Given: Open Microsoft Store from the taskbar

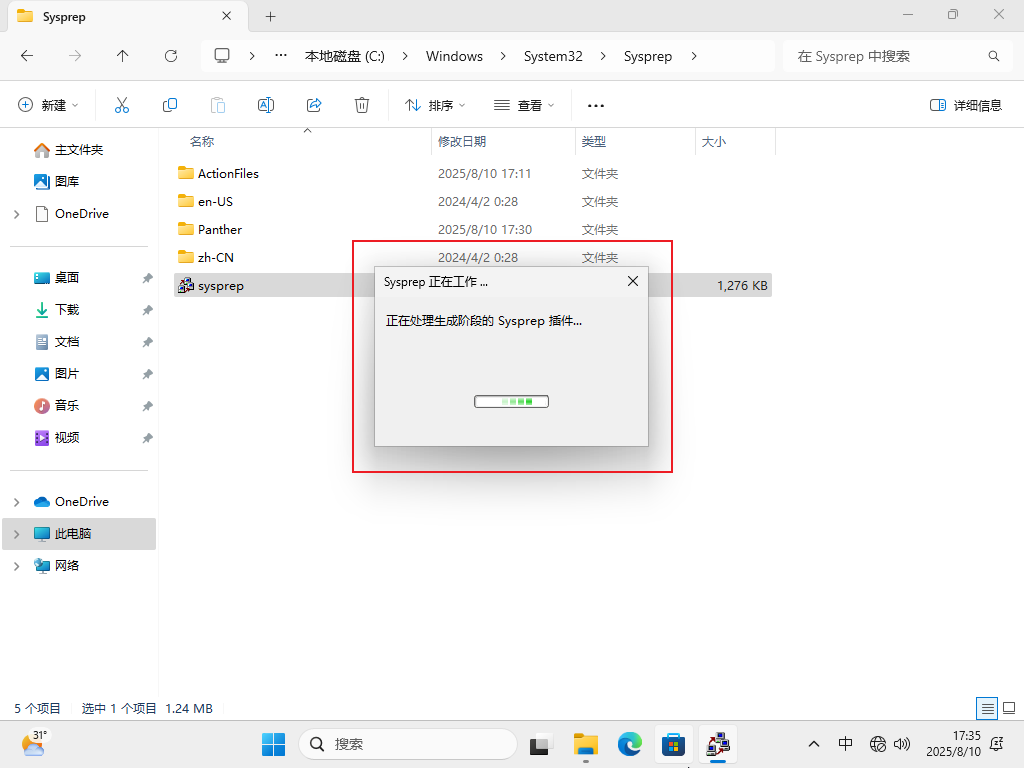Looking at the screenshot, I should (x=673, y=744).
